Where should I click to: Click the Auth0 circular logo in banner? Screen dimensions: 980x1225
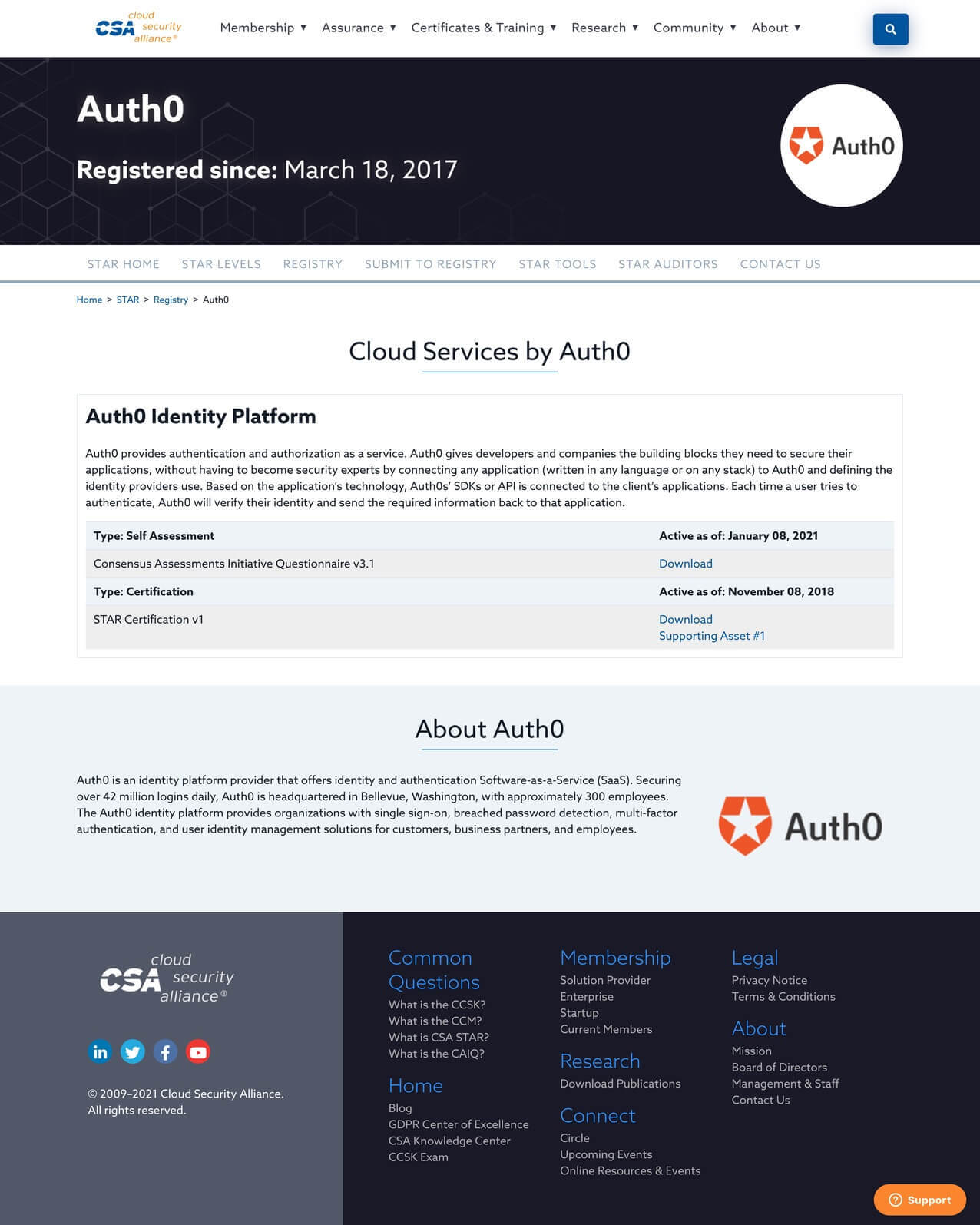click(x=842, y=145)
